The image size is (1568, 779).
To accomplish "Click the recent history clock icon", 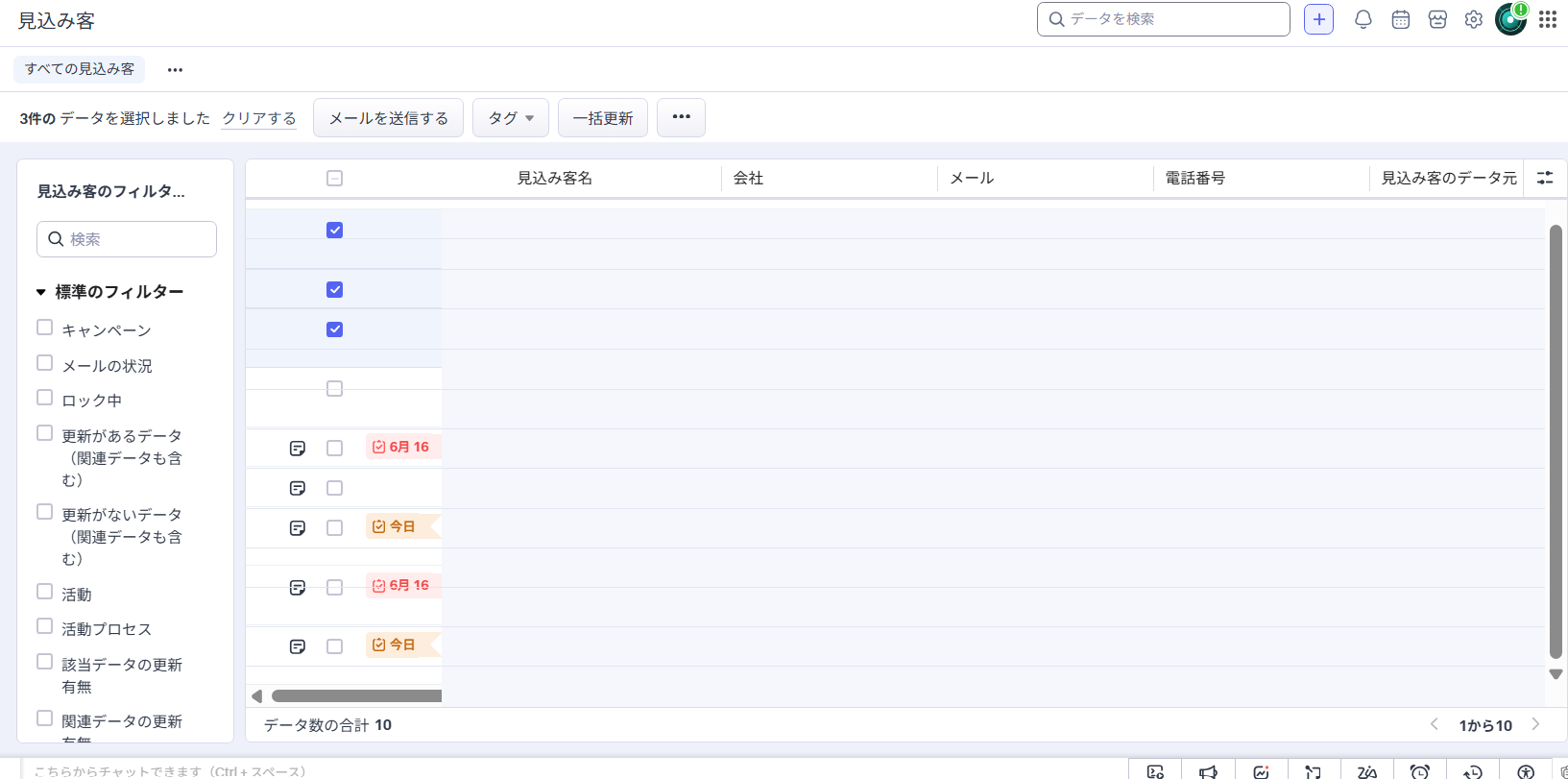I will coord(1473,771).
